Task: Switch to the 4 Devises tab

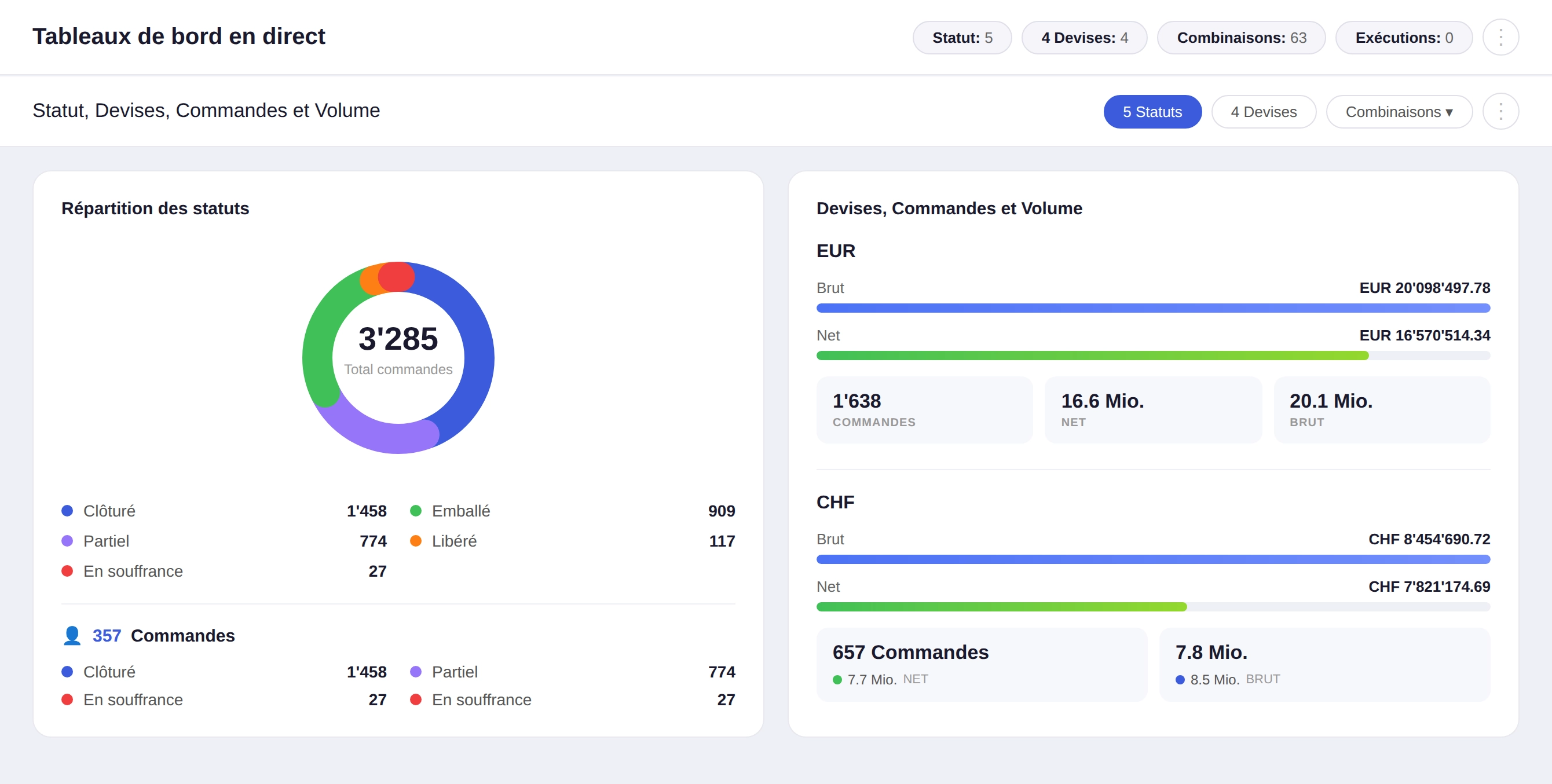Action: click(1264, 112)
